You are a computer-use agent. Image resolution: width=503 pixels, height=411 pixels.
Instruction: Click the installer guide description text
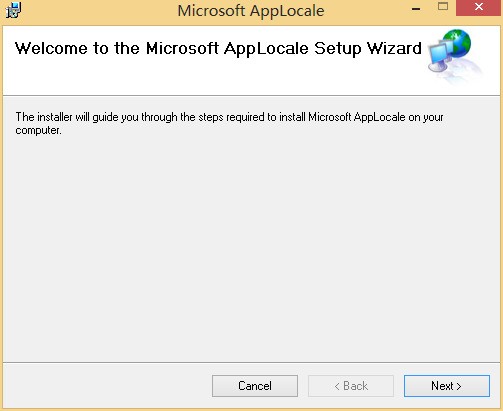pyautogui.click(x=229, y=123)
